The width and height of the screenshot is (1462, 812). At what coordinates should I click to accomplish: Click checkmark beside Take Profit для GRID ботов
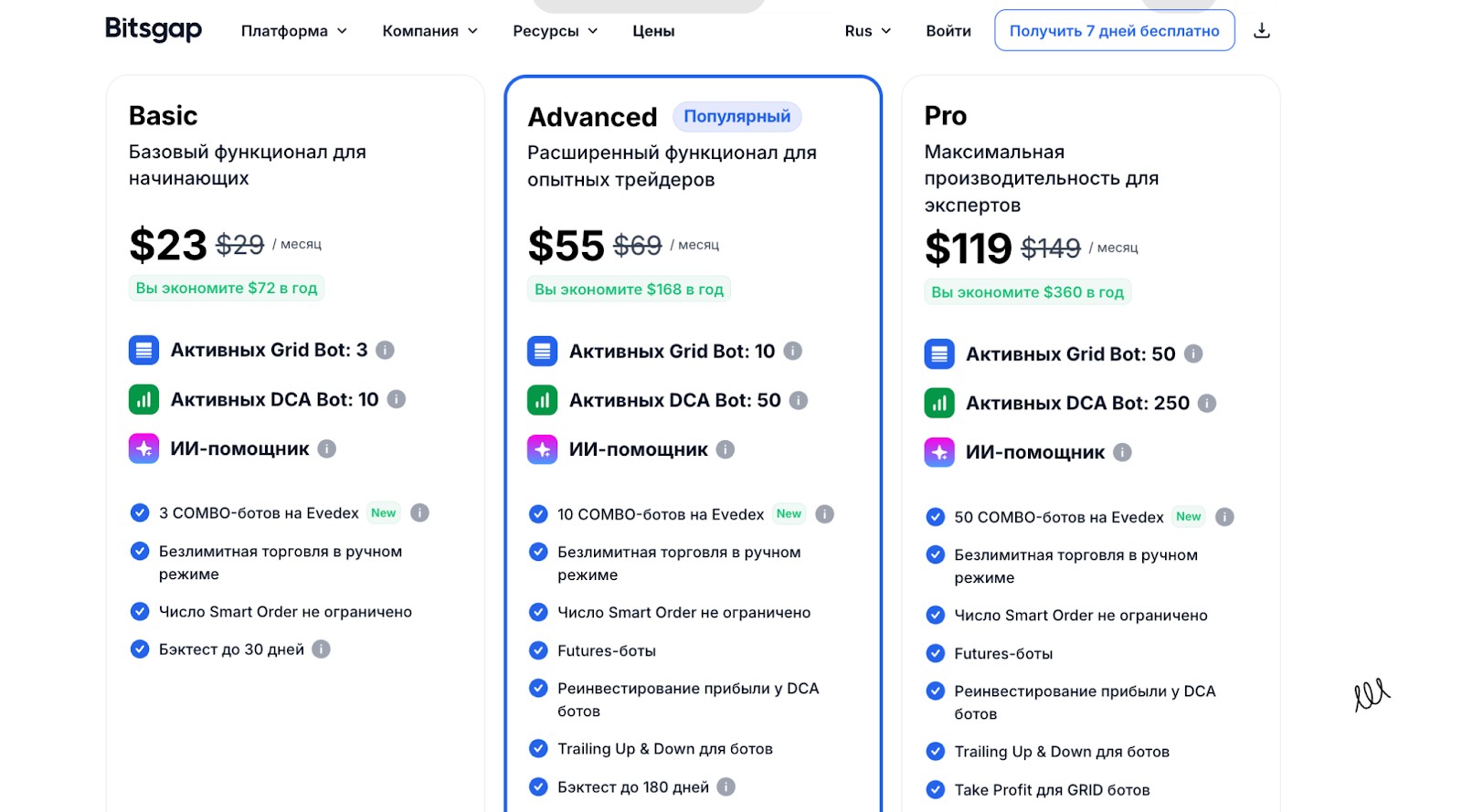[936, 789]
